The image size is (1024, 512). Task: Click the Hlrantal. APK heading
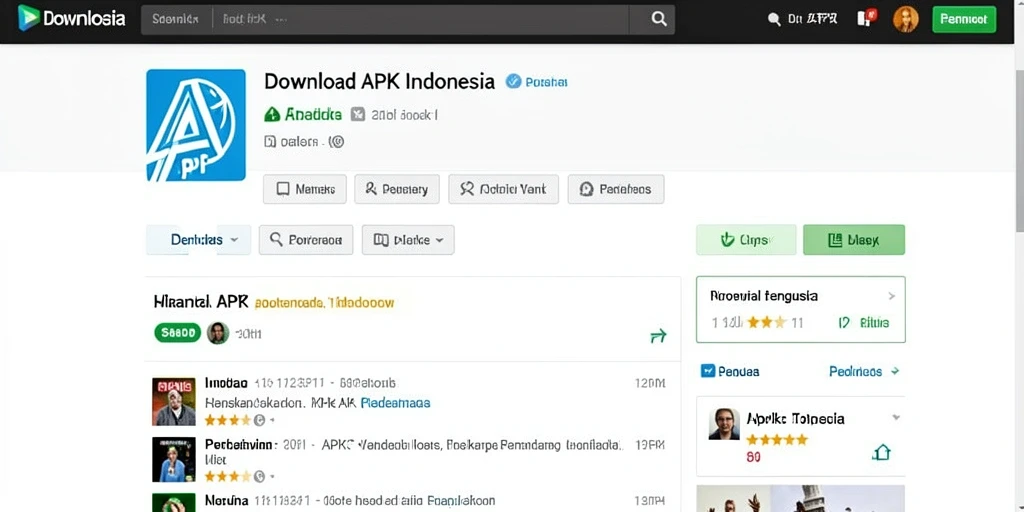tap(201, 302)
